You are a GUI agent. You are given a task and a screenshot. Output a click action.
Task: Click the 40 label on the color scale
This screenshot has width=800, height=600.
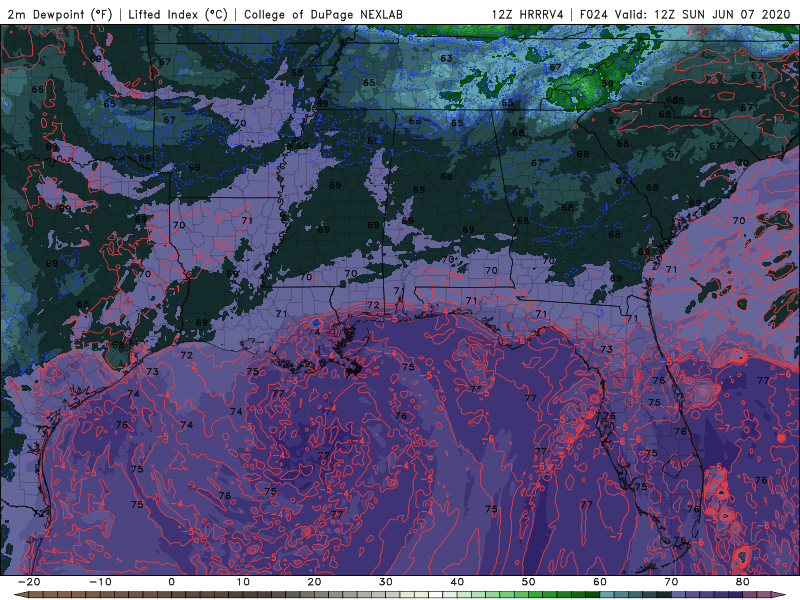[x=457, y=582]
